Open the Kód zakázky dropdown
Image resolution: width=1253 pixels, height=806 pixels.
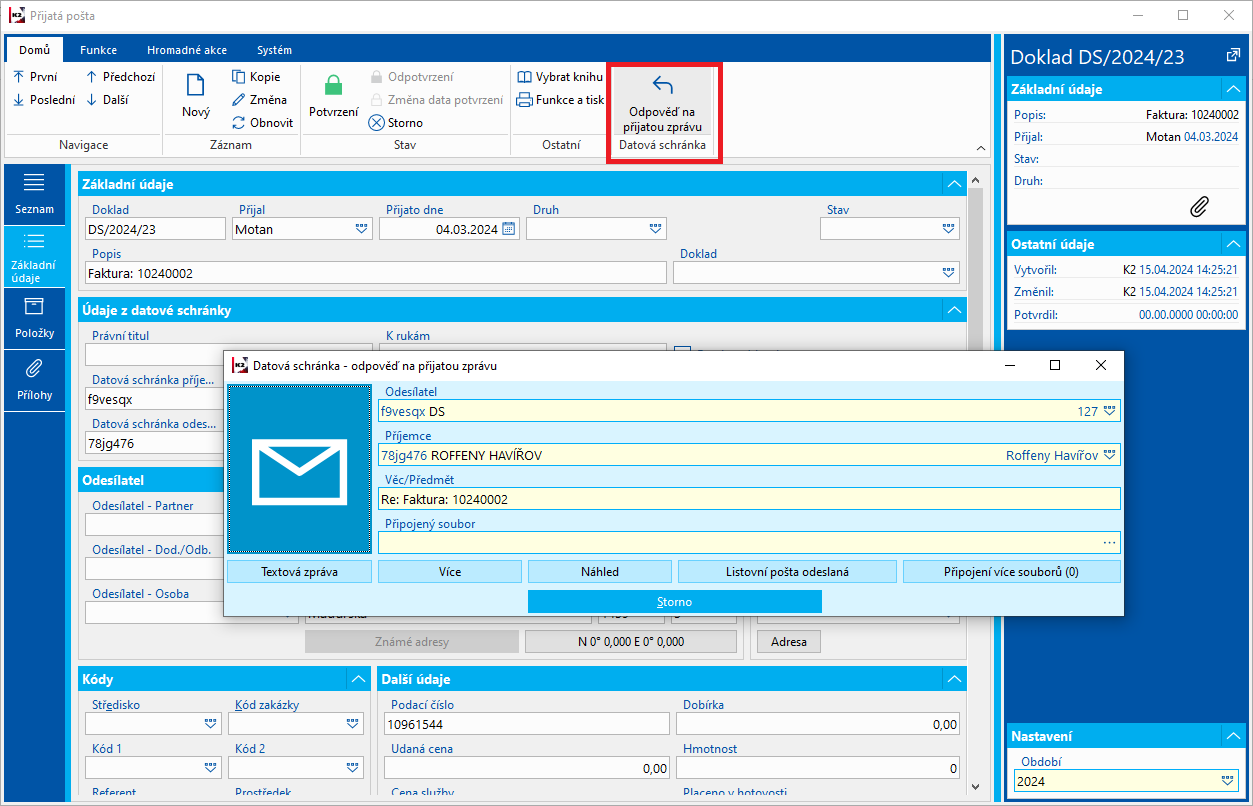(x=352, y=723)
